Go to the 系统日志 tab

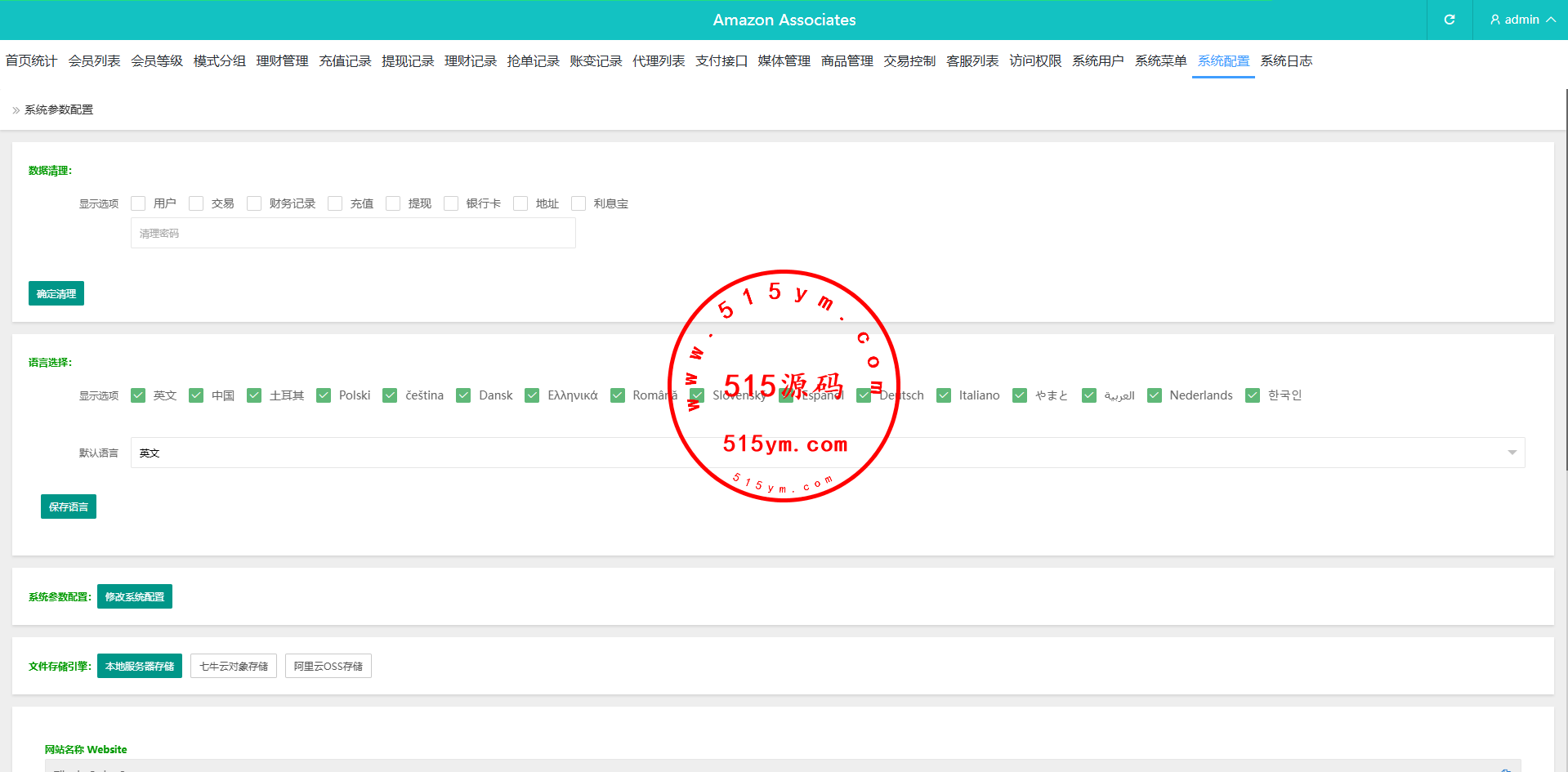tap(1286, 61)
